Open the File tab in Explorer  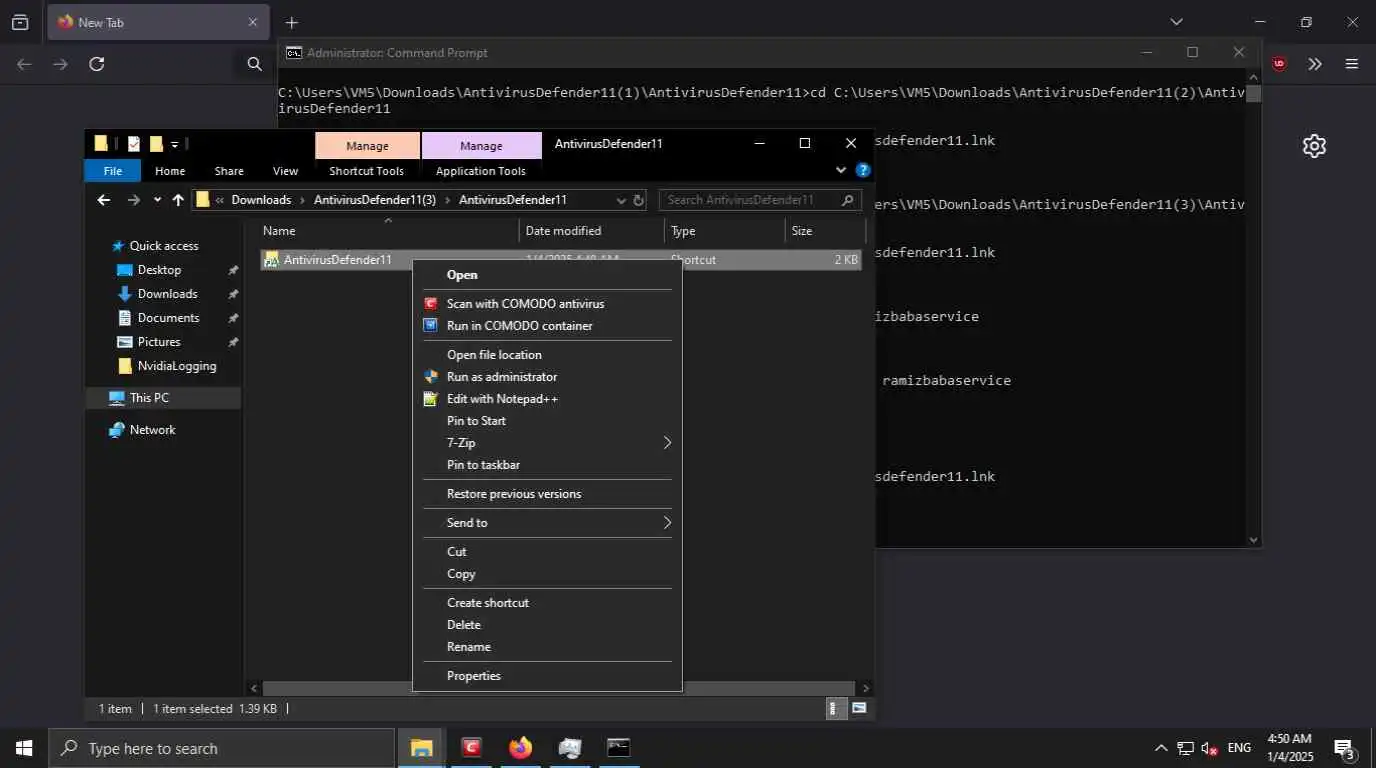113,171
